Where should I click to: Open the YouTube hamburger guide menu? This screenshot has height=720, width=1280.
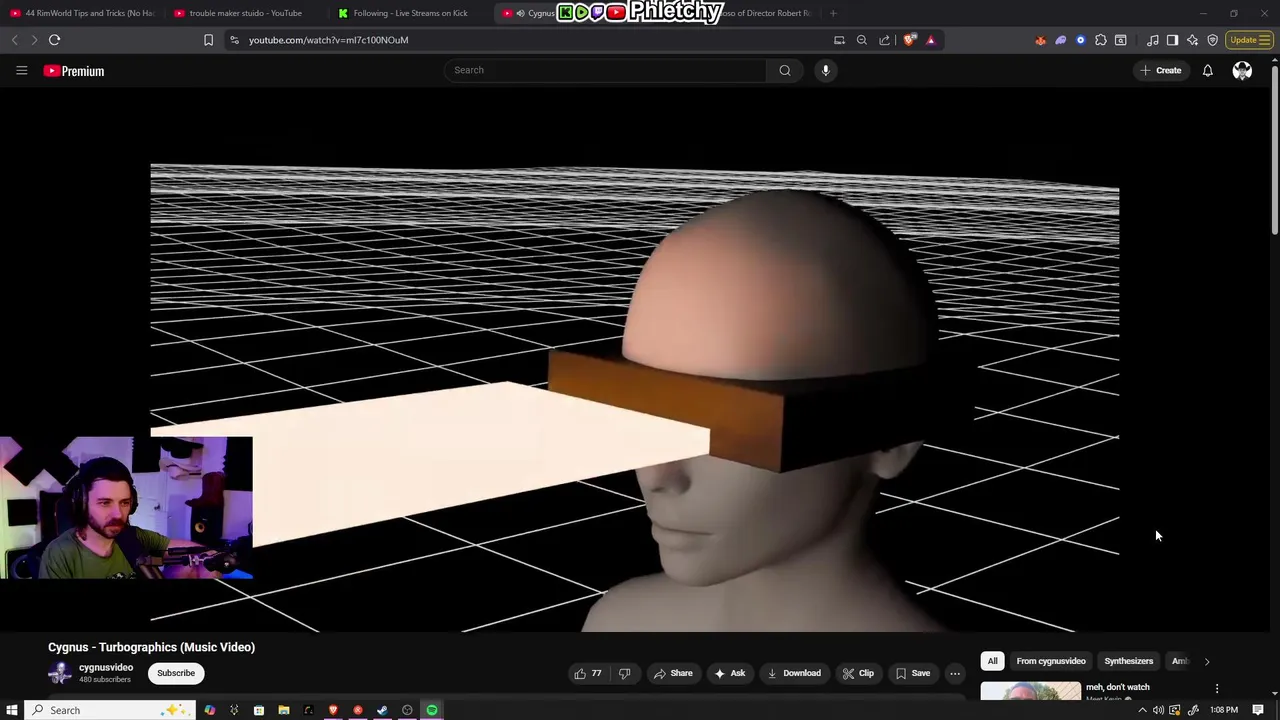21,71
